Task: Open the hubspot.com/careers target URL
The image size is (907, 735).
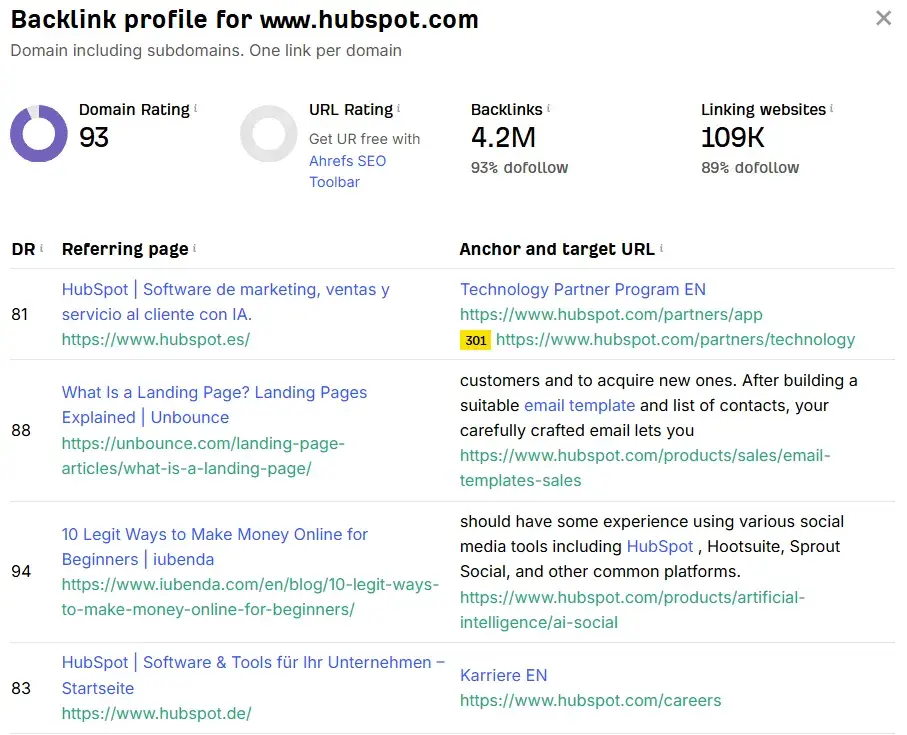Action: [591, 701]
